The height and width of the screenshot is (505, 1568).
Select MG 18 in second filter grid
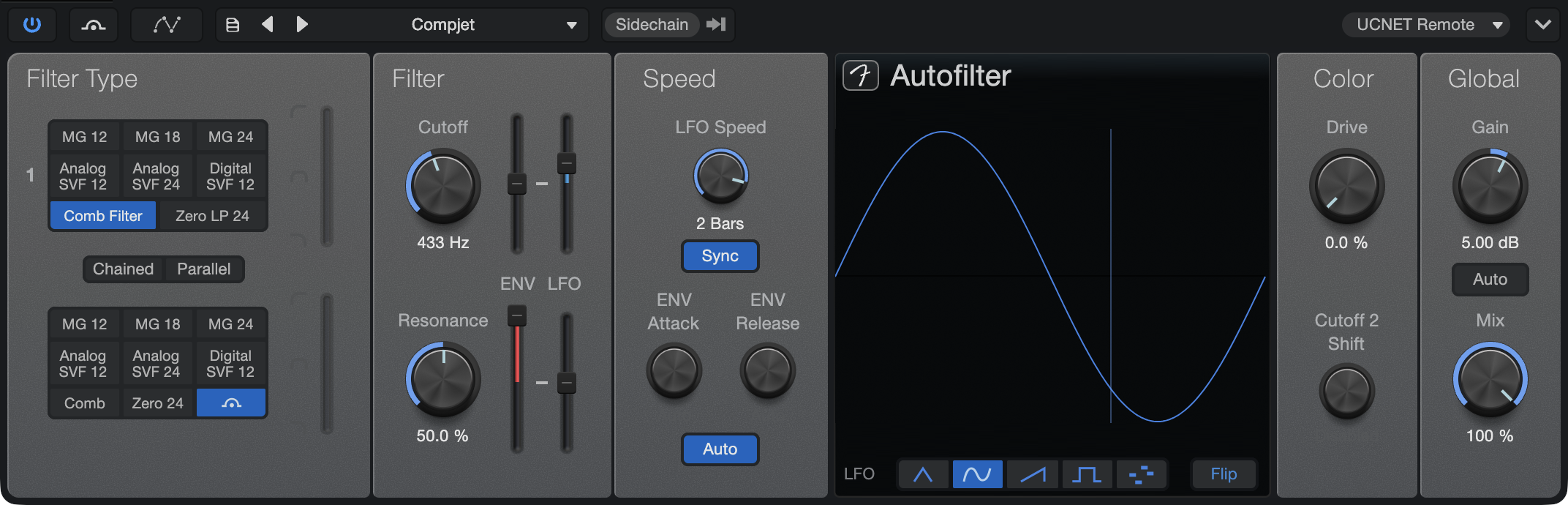coord(157,324)
